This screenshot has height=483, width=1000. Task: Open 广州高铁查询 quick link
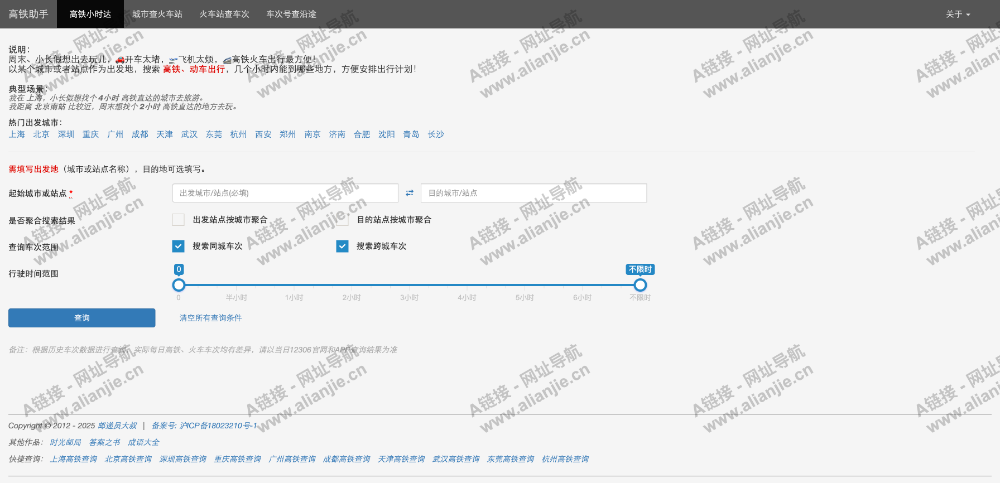click(x=292, y=459)
